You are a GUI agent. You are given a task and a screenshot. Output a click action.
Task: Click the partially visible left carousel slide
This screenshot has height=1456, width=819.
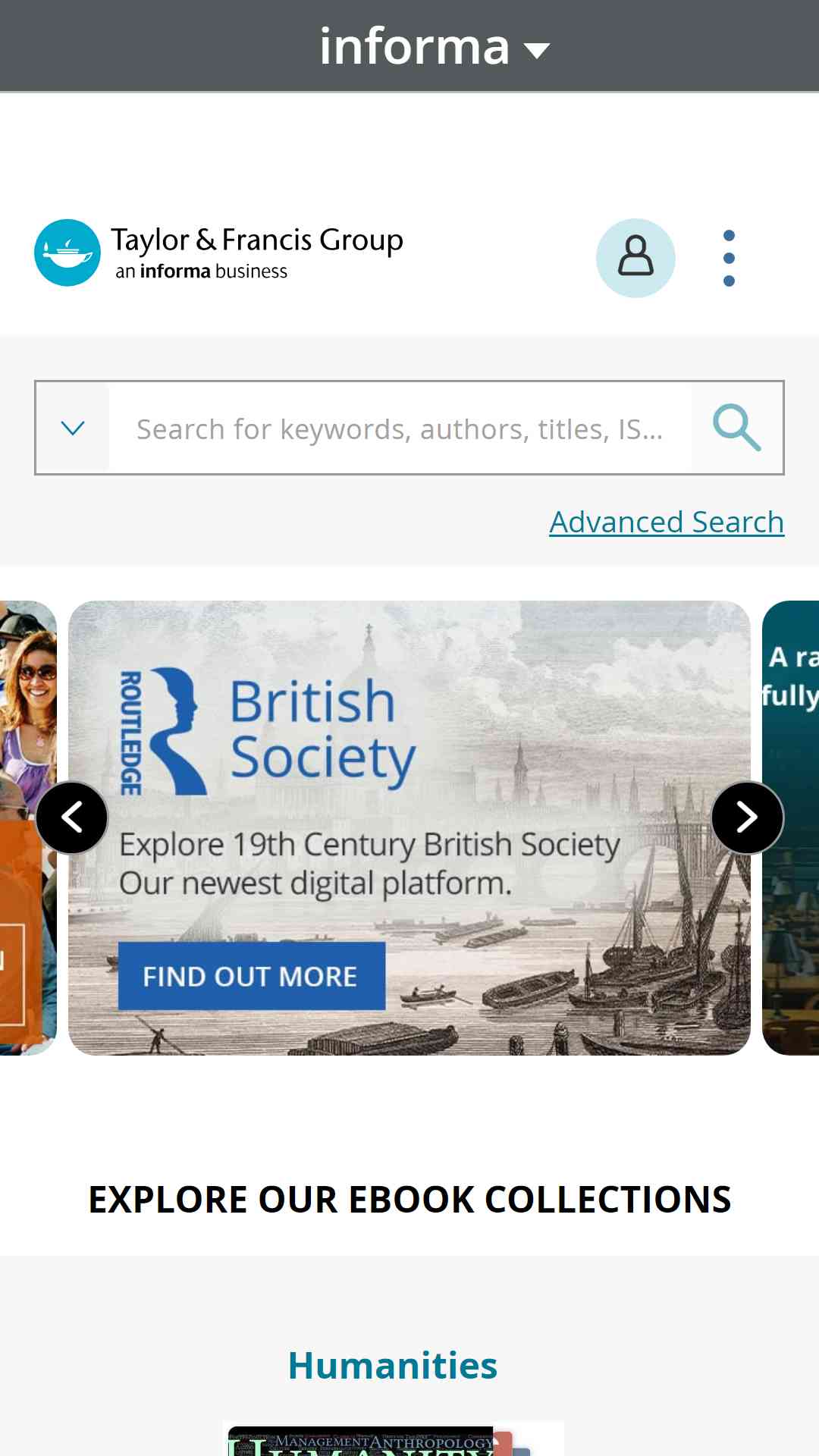click(x=28, y=827)
